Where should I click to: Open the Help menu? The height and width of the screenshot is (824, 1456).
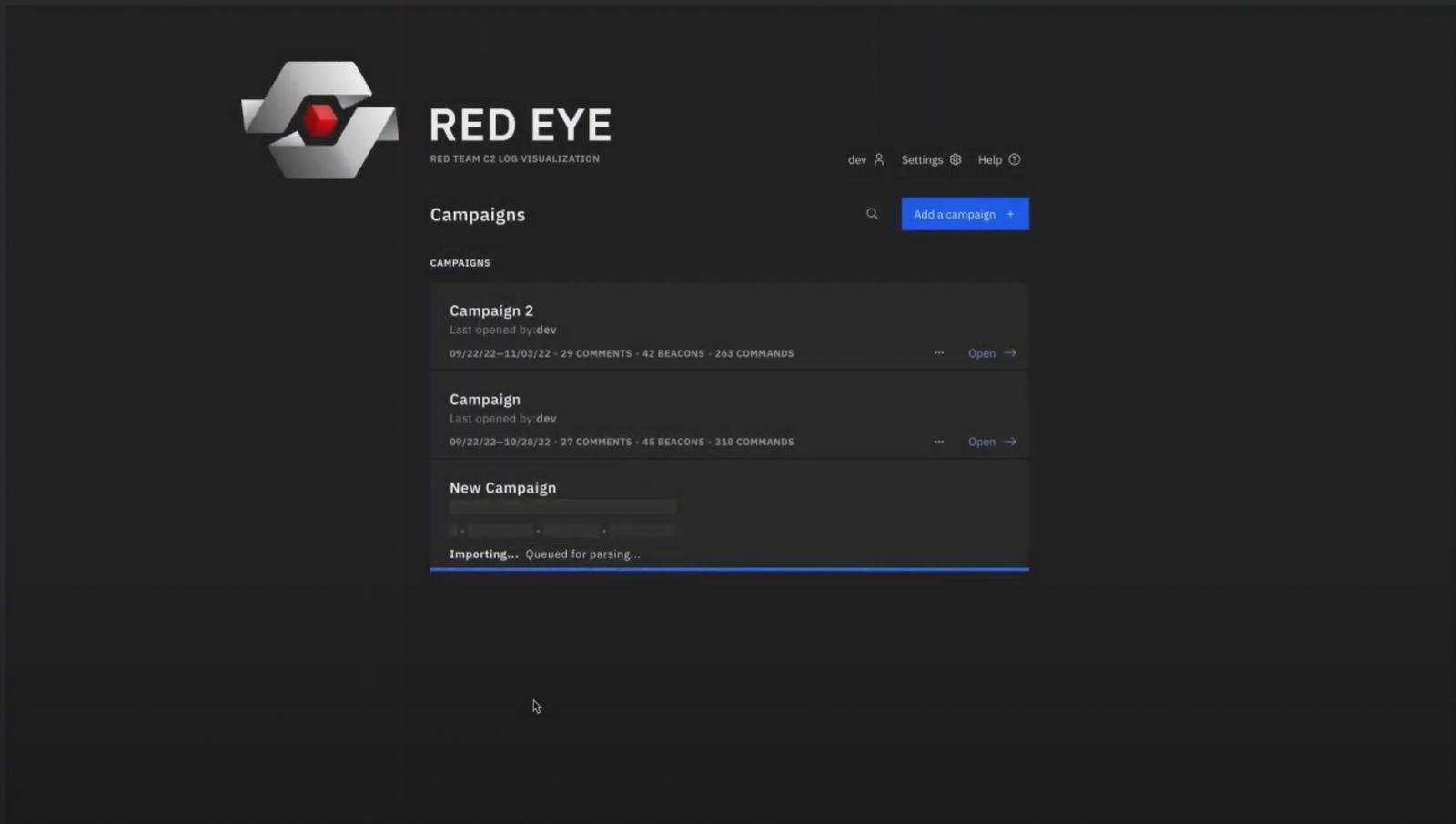pyautogui.click(x=999, y=159)
